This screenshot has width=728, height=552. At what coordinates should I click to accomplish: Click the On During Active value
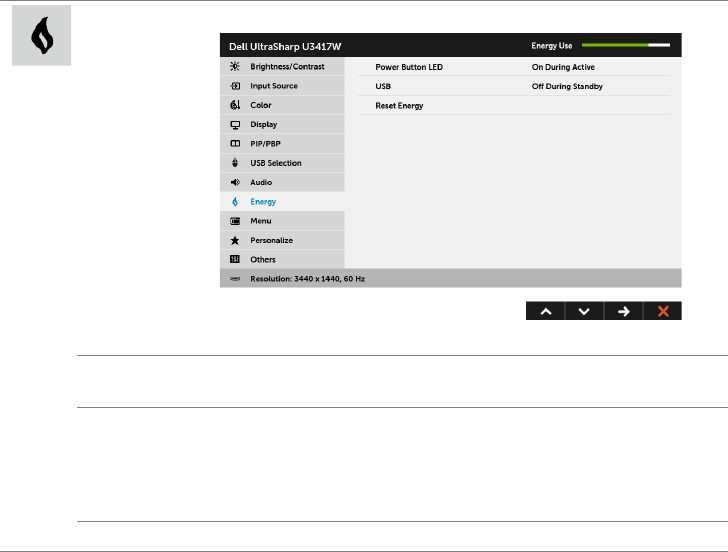coord(563,67)
